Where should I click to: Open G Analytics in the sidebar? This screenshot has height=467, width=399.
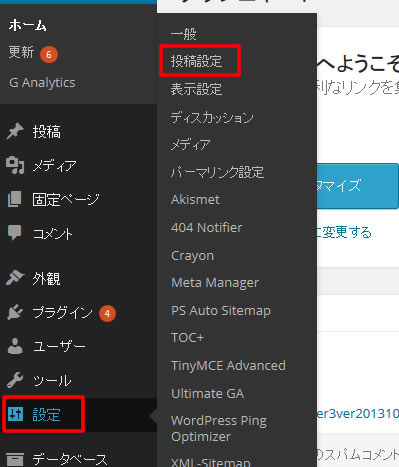pos(42,83)
